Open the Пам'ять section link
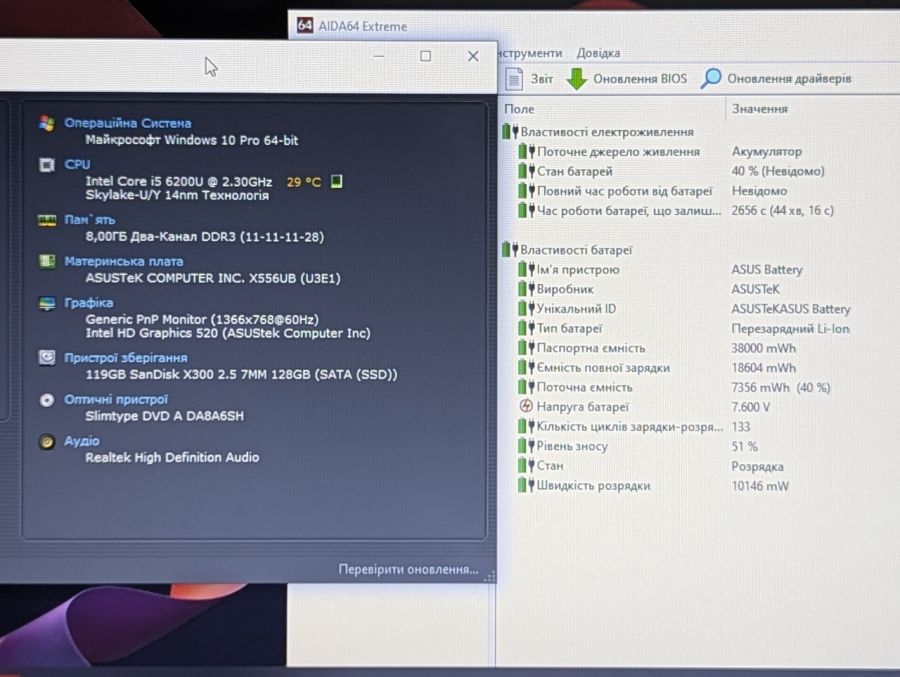The image size is (900, 677). click(x=90, y=220)
